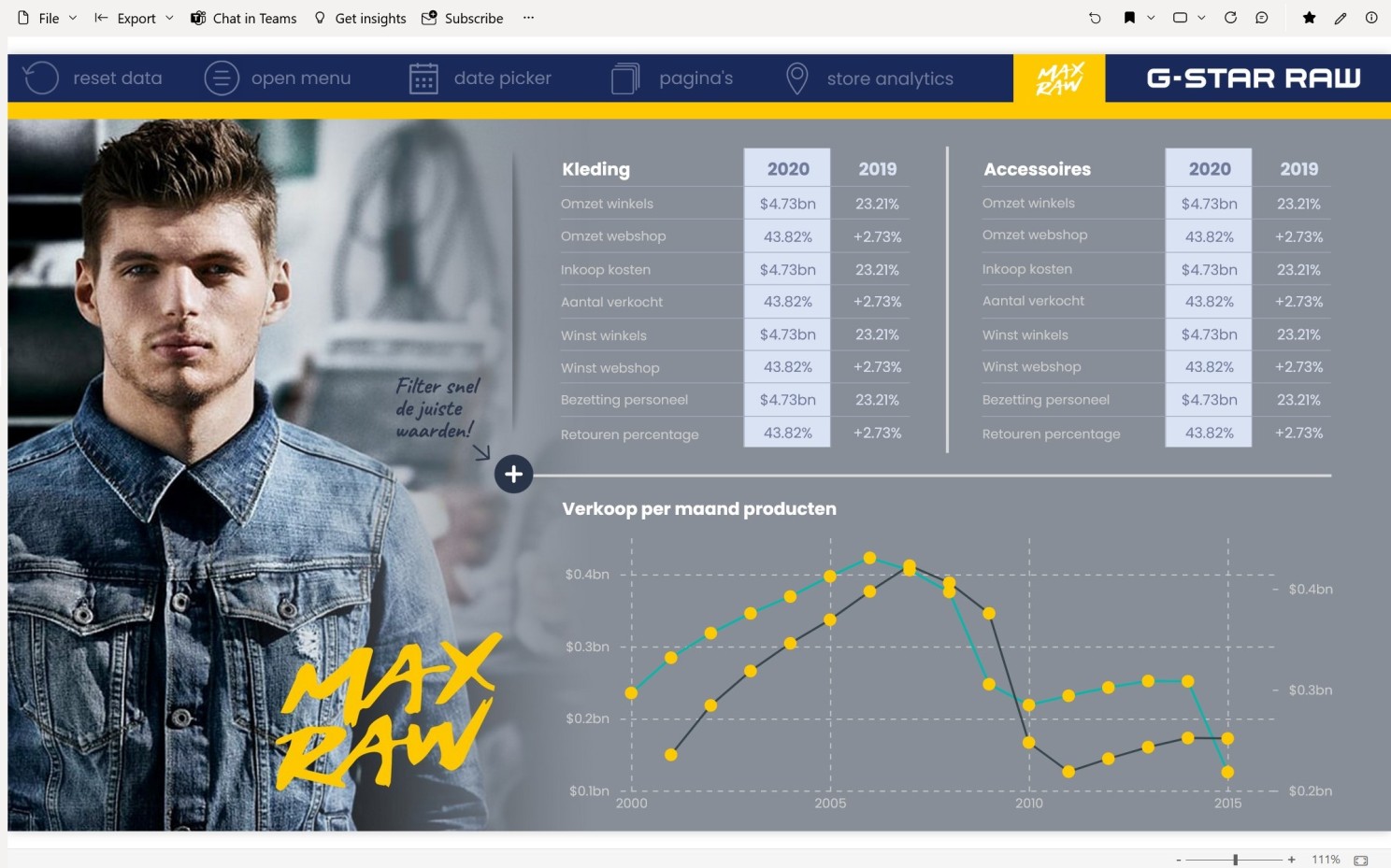The image size is (1391, 868).
Task: Click the date picker calendar icon
Action: tap(423, 78)
